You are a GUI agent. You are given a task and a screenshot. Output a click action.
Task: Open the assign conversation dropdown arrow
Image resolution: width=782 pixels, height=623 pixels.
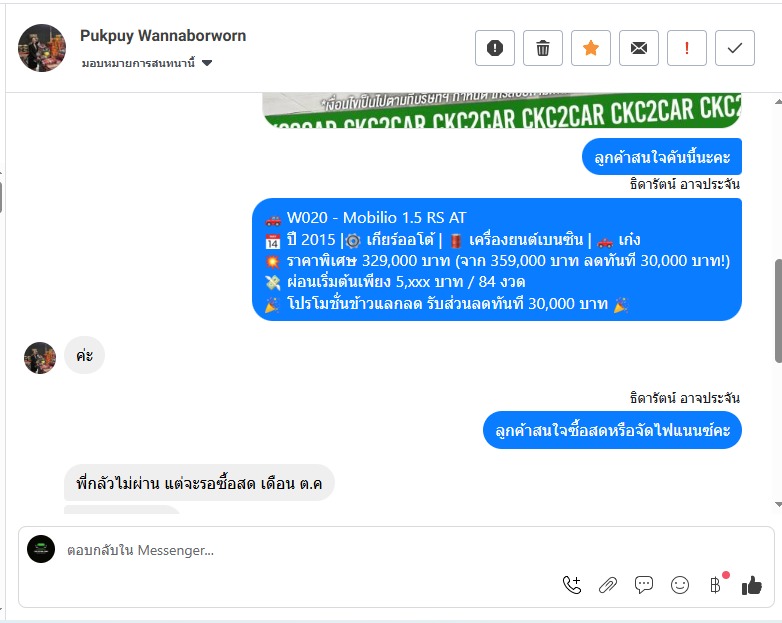[207, 63]
